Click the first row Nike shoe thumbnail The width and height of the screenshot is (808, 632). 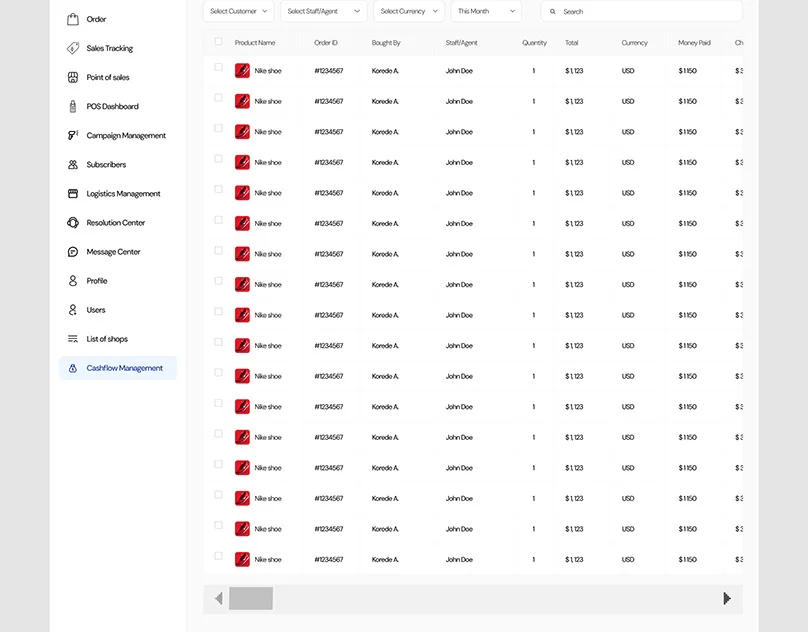[x=242, y=71]
